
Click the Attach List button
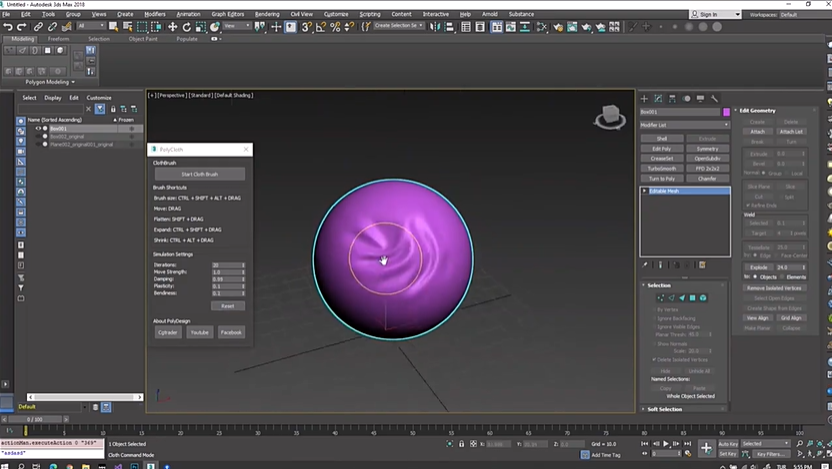click(791, 132)
